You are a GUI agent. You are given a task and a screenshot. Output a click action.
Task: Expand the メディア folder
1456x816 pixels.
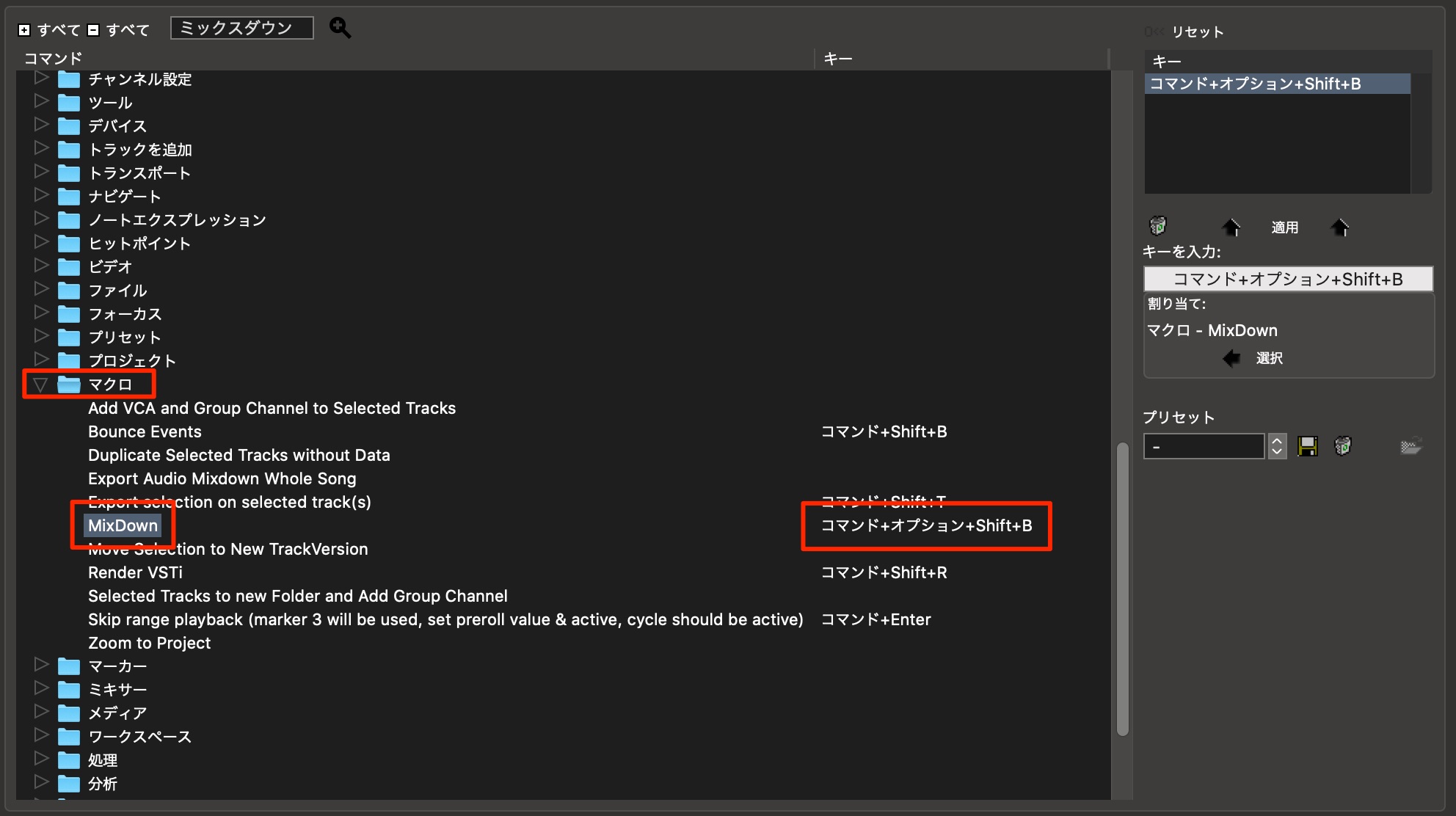pos(41,712)
